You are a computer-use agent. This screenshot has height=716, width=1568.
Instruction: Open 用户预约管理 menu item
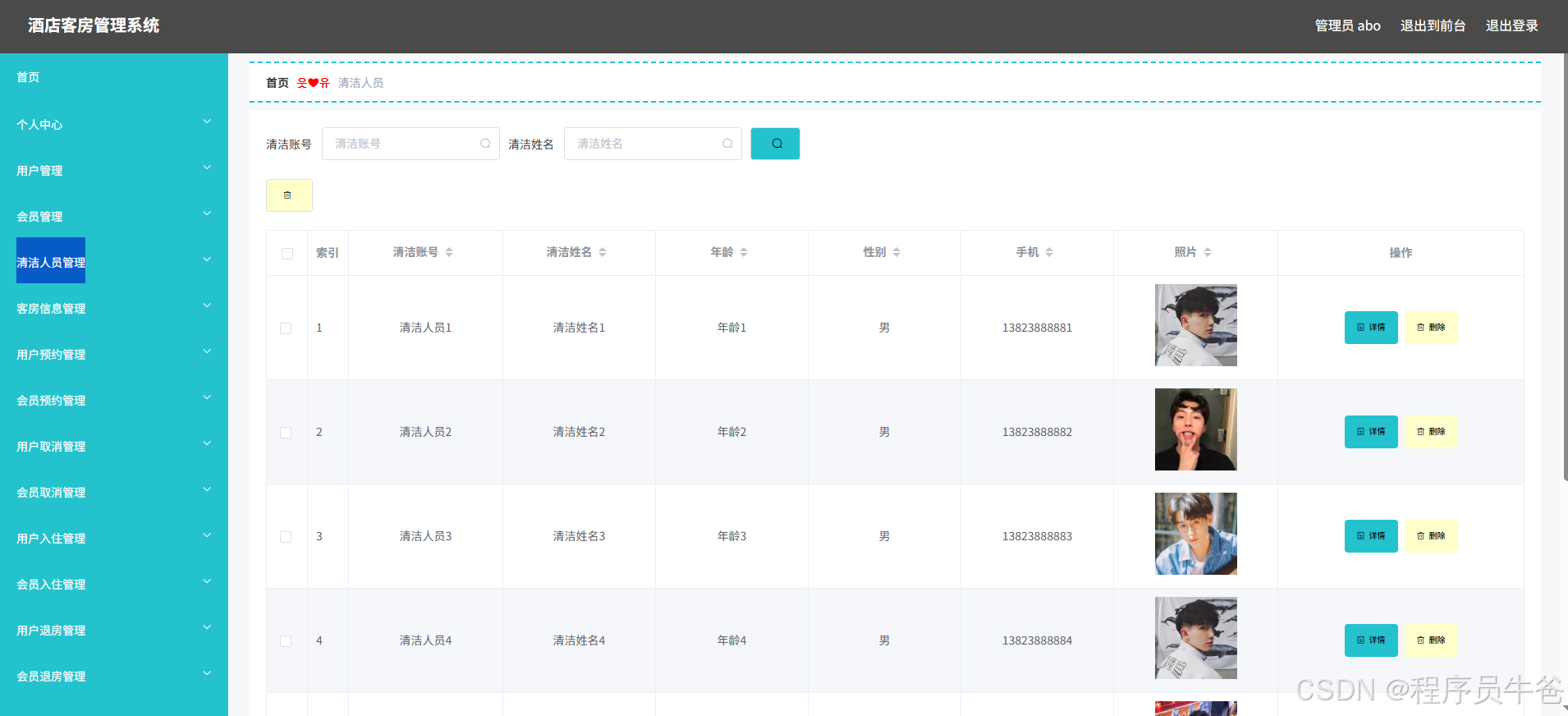[x=51, y=355]
